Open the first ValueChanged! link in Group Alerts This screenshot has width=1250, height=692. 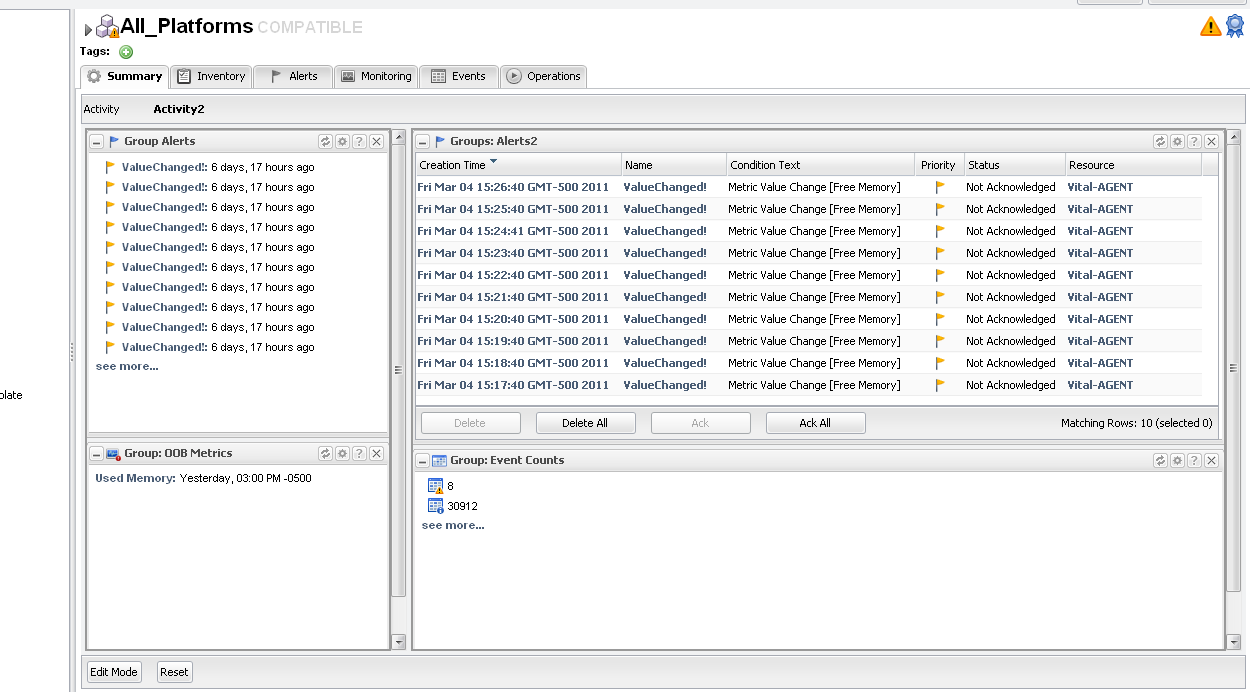coord(163,167)
